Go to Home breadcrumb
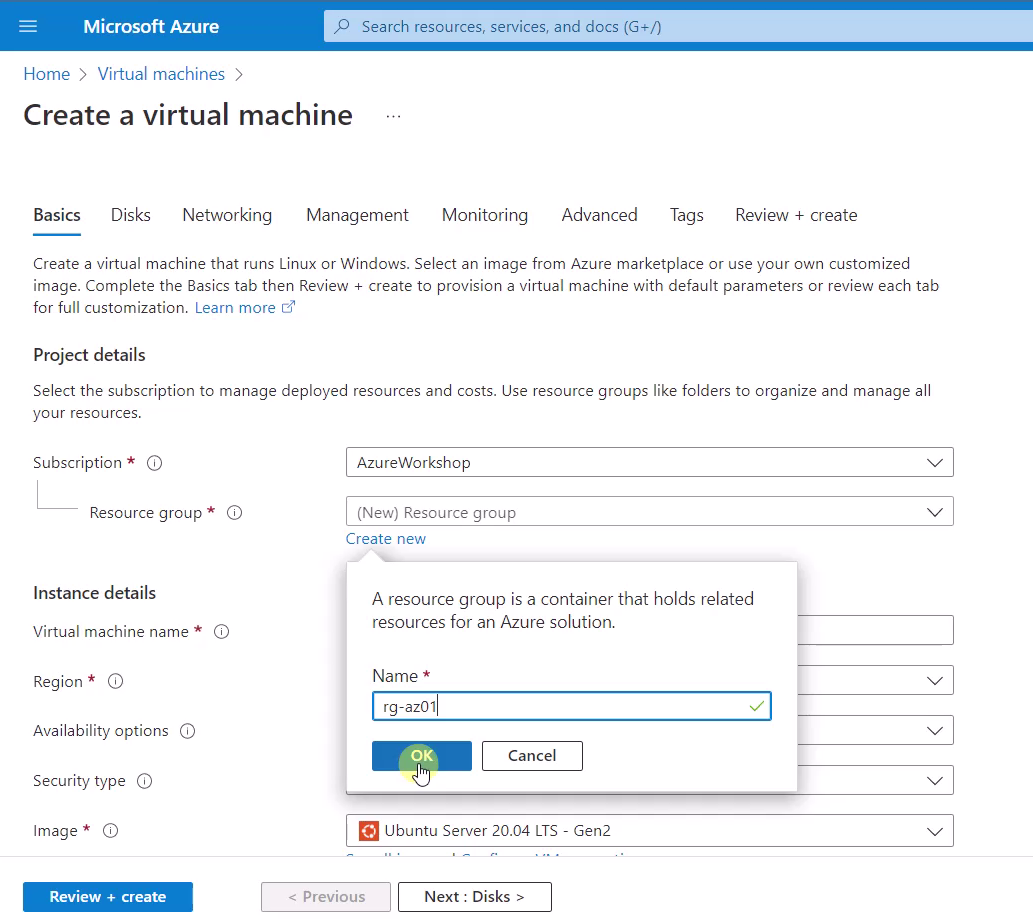1033x919 pixels. (x=47, y=74)
